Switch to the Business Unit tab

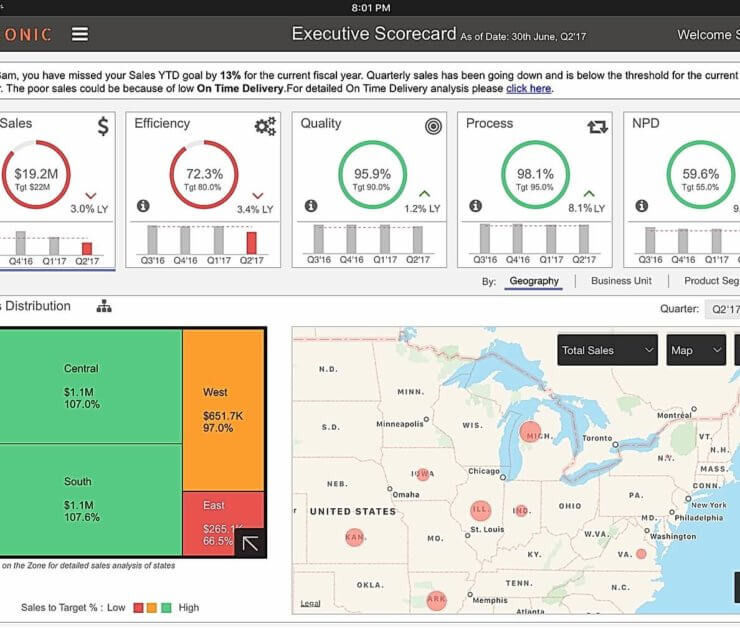click(x=621, y=280)
